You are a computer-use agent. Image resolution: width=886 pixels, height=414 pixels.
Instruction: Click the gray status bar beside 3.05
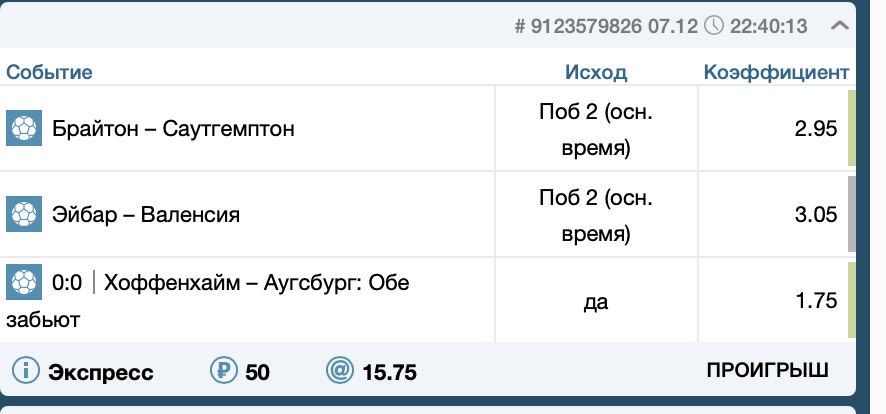(x=851, y=213)
